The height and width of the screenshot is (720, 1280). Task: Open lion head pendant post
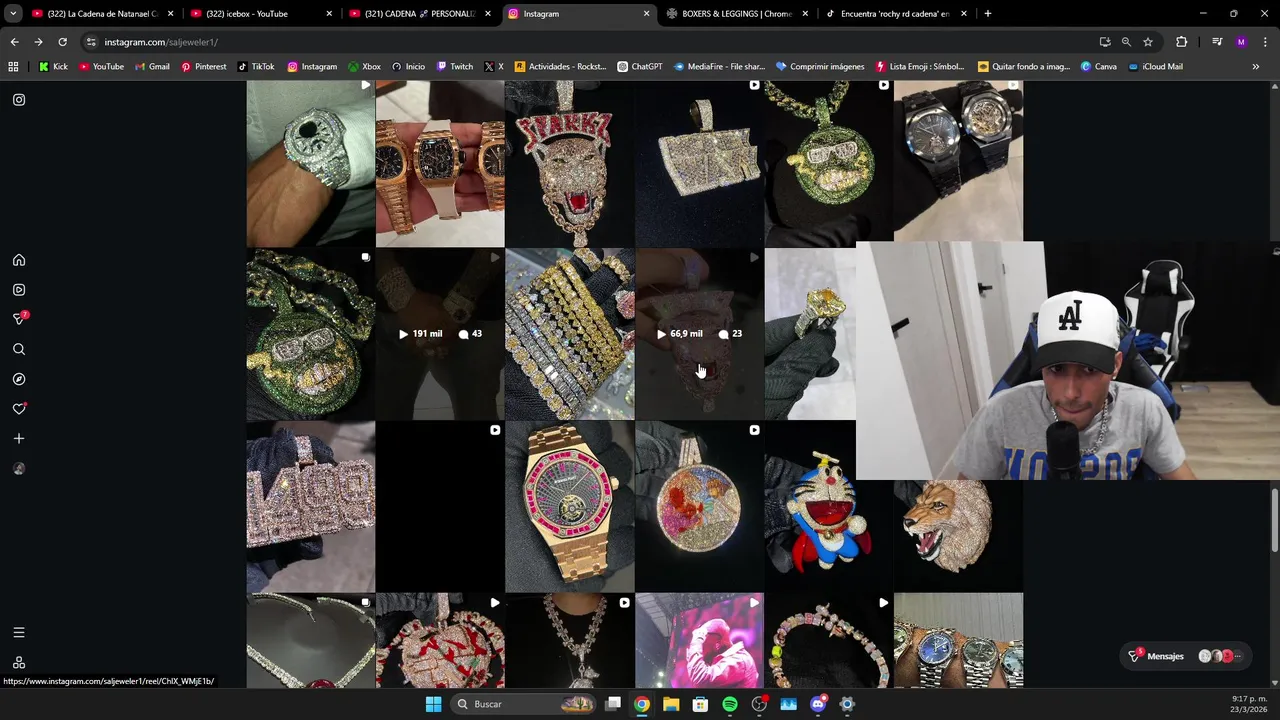(958, 536)
